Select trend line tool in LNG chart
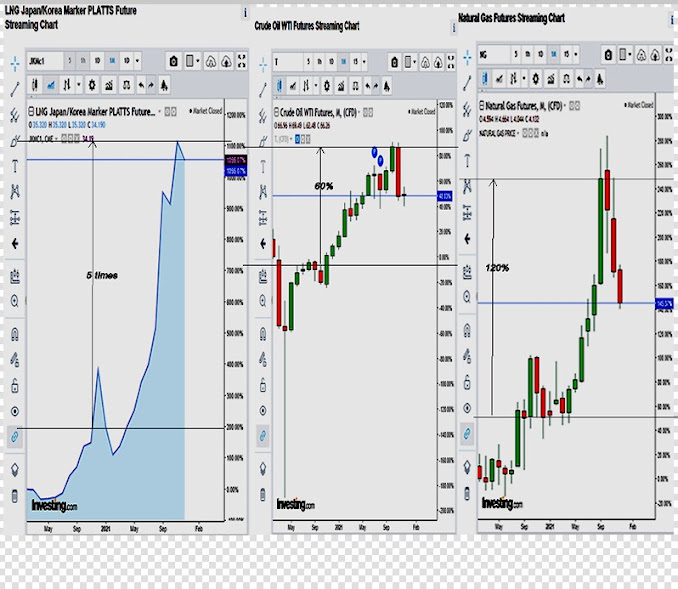The image size is (678, 589). pos(15,90)
